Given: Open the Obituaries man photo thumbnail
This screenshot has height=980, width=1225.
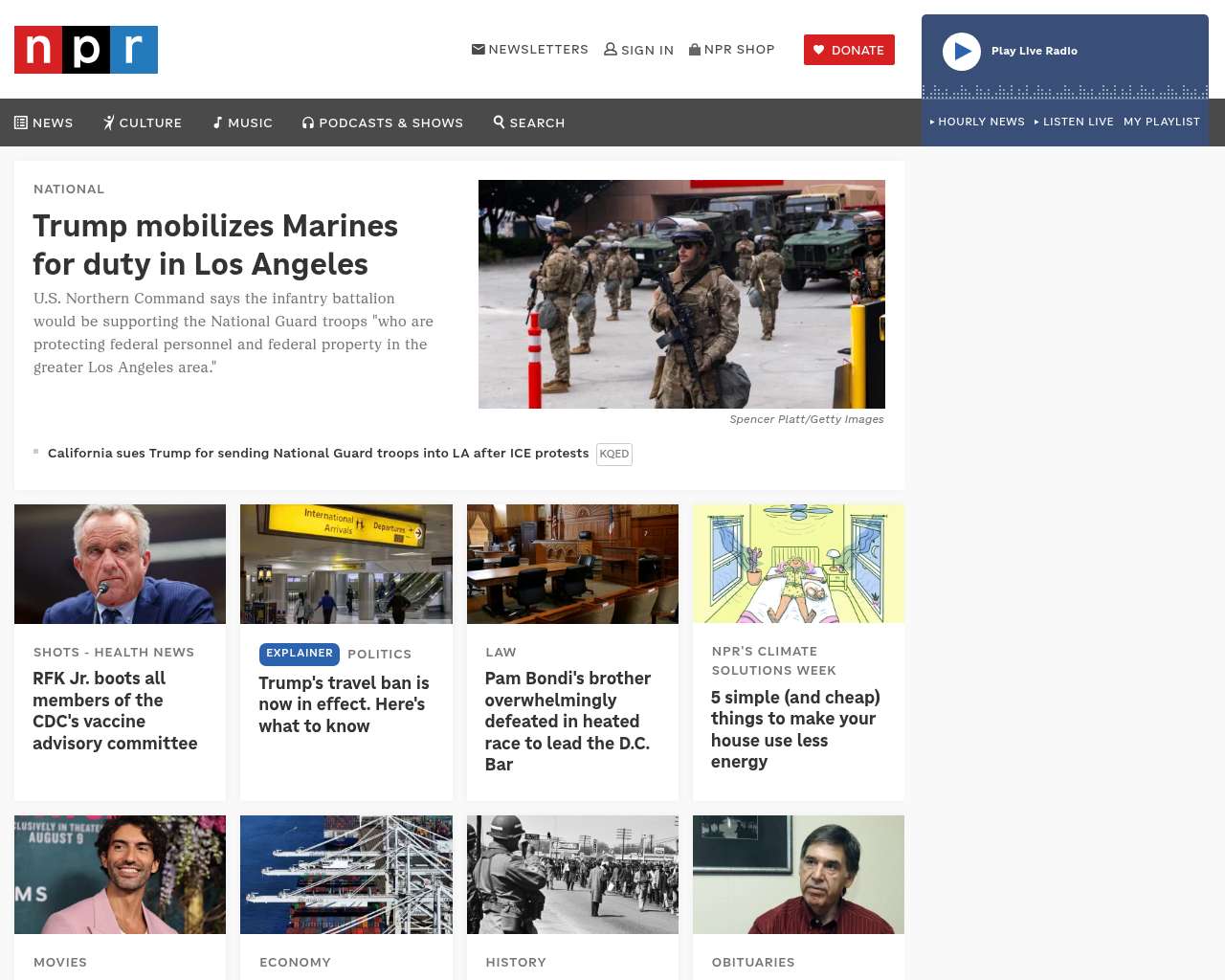Looking at the screenshot, I should [x=798, y=875].
